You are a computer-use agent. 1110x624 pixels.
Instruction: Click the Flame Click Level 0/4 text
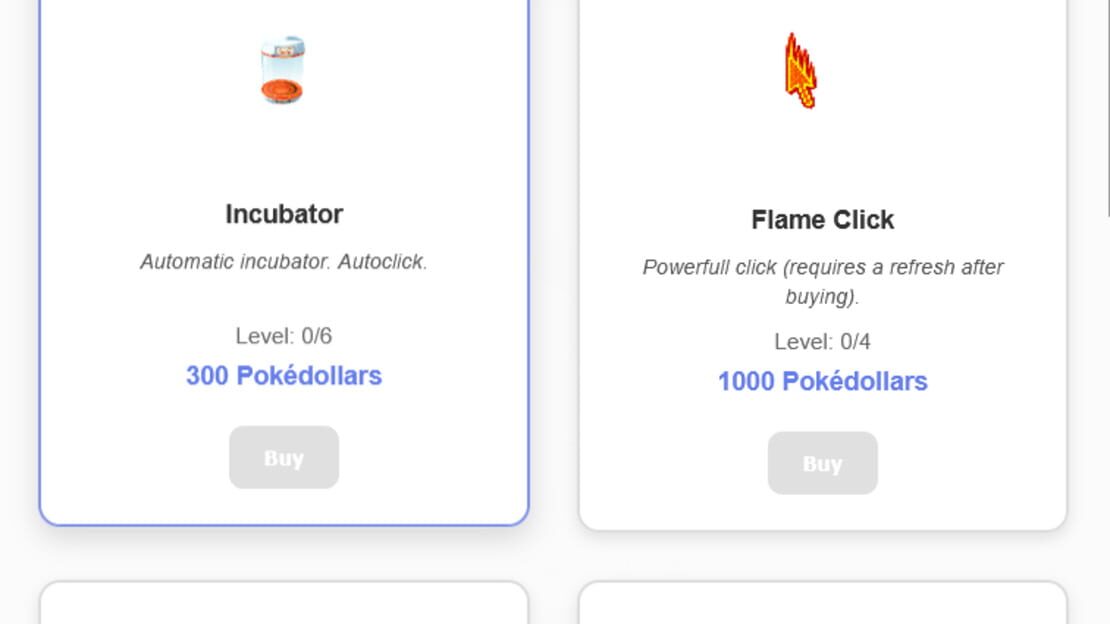click(823, 341)
